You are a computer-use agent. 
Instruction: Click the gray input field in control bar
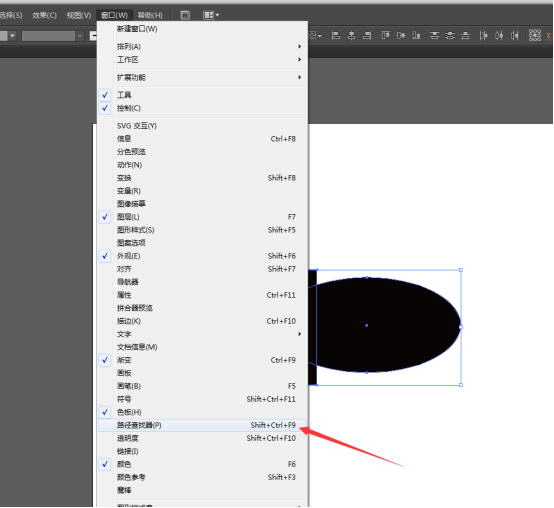pos(48,36)
